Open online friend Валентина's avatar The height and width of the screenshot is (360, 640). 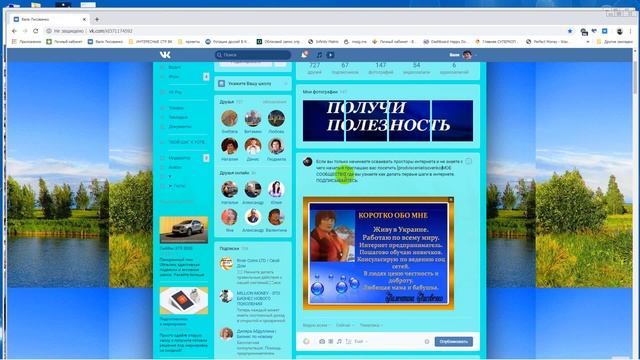tap(276, 217)
